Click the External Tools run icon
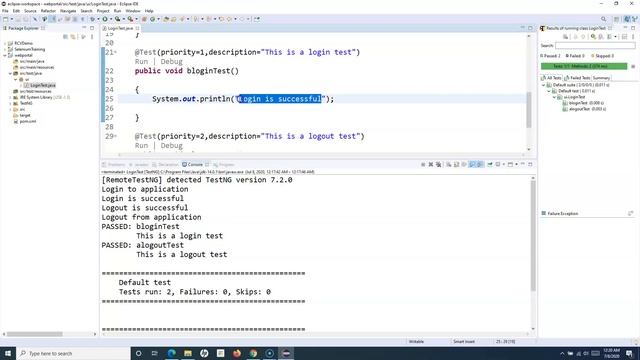This screenshot has height=360, width=640. (130, 19)
